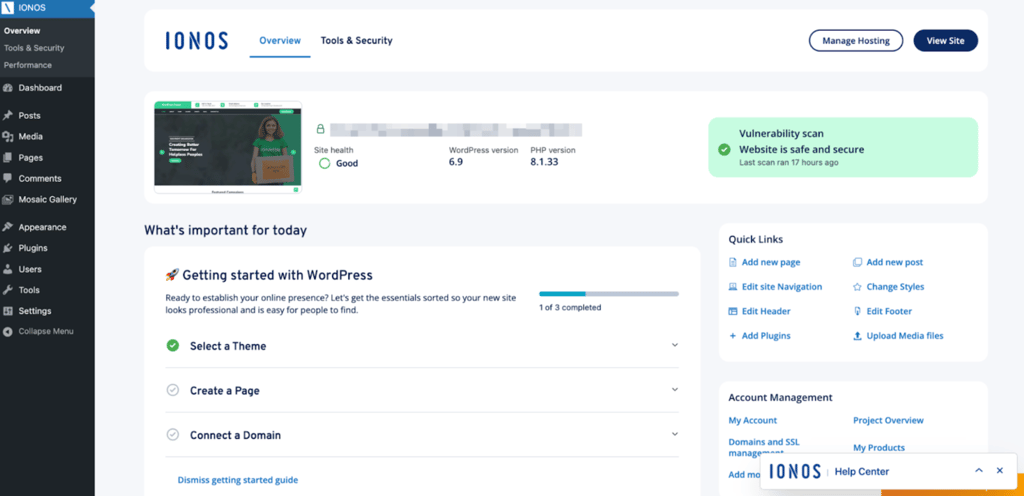The height and width of the screenshot is (496, 1024).
Task: Click the IONOS icon in the sidebar
Action: [x=8, y=10]
